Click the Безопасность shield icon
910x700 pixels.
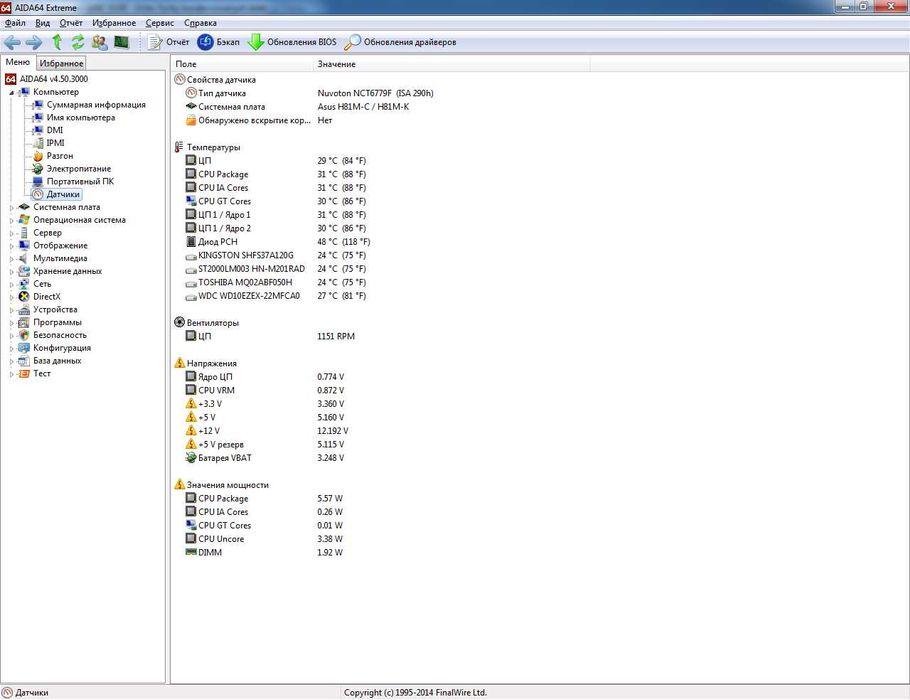[x=24, y=335]
